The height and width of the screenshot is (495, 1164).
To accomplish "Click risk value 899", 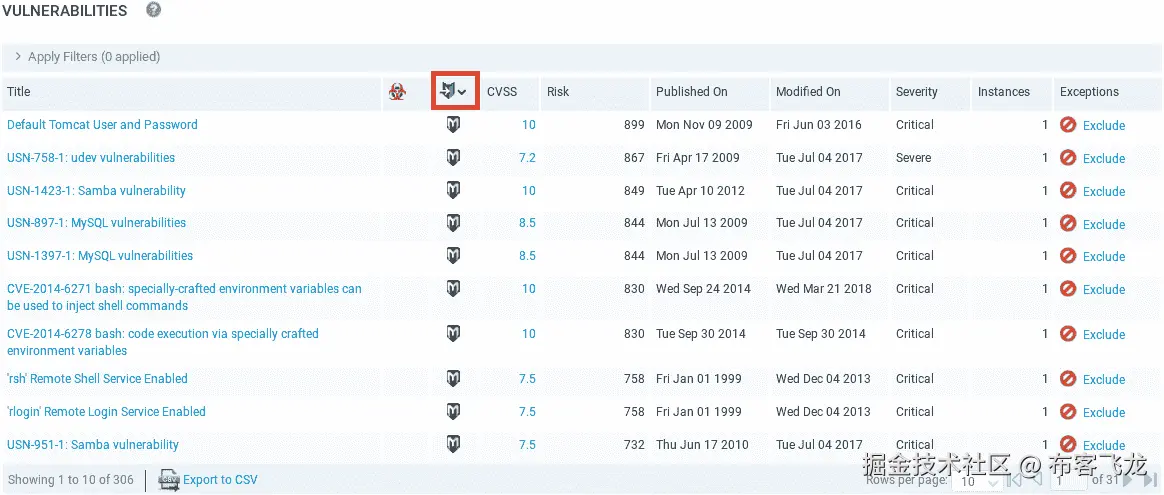I will tap(634, 125).
